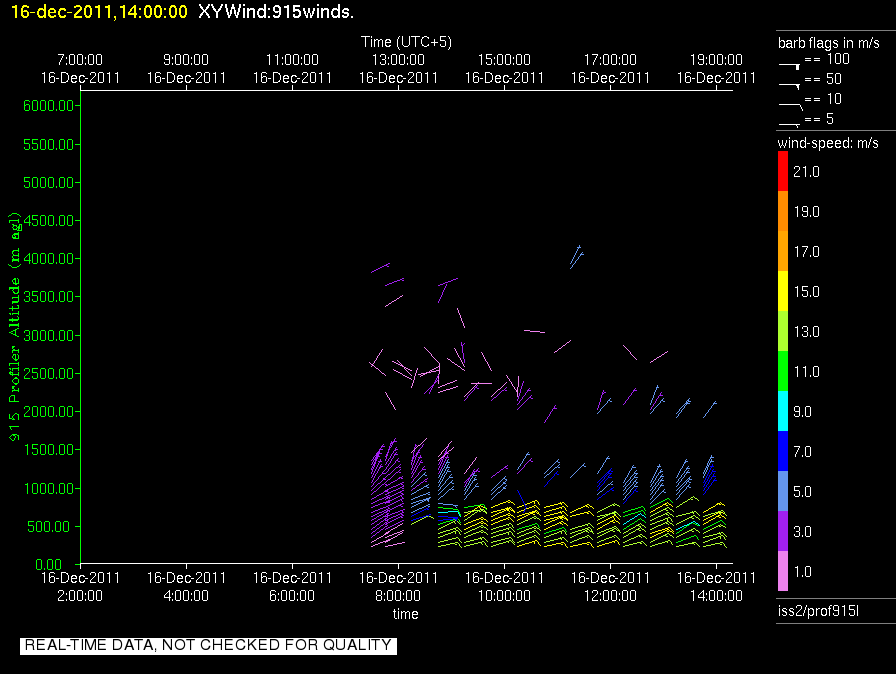Image resolution: width=896 pixels, height=674 pixels.
Task: Click the 100 m/s barb flag symbol
Action: 790,66
